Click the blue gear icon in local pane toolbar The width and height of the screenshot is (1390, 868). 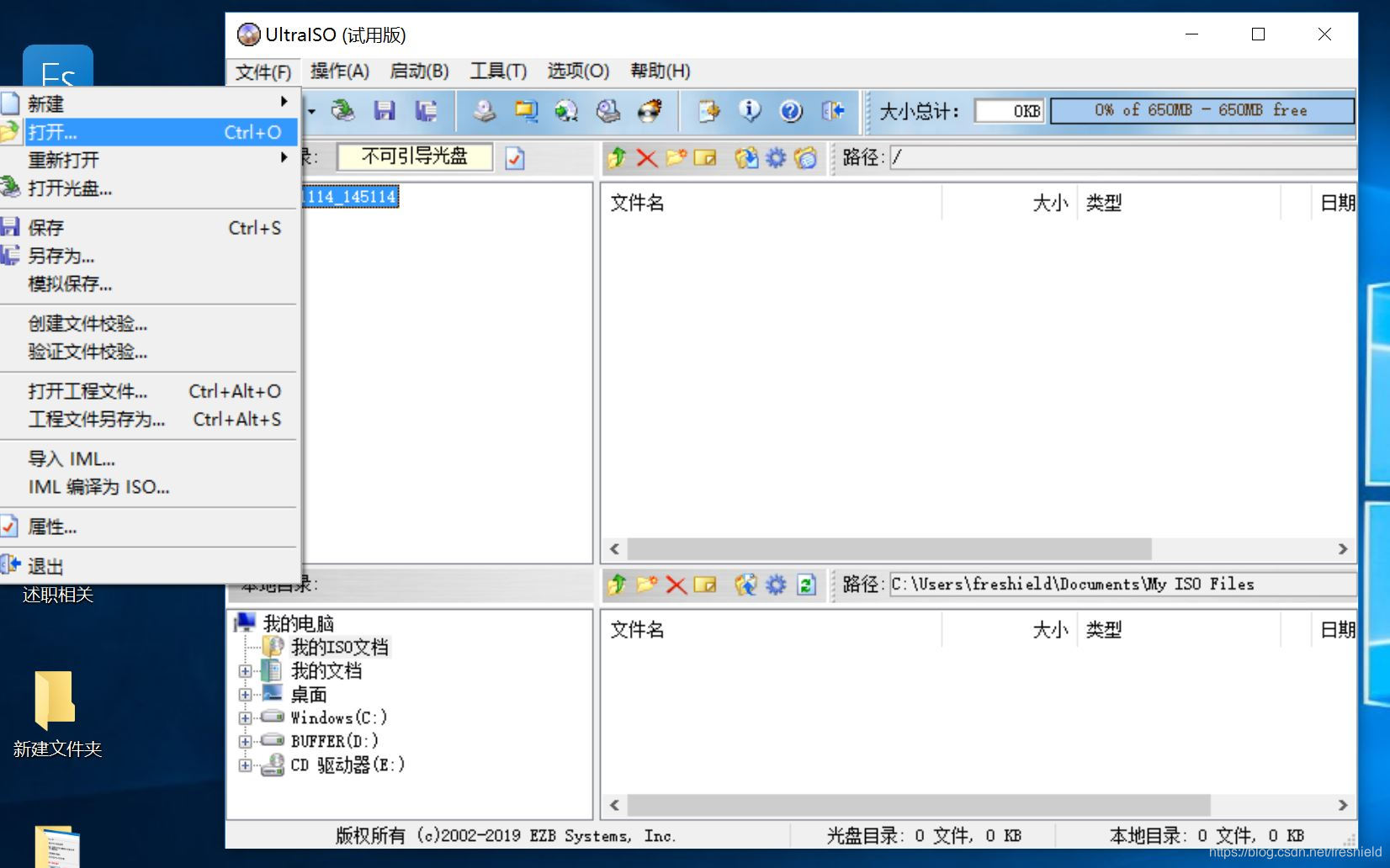coord(775,585)
